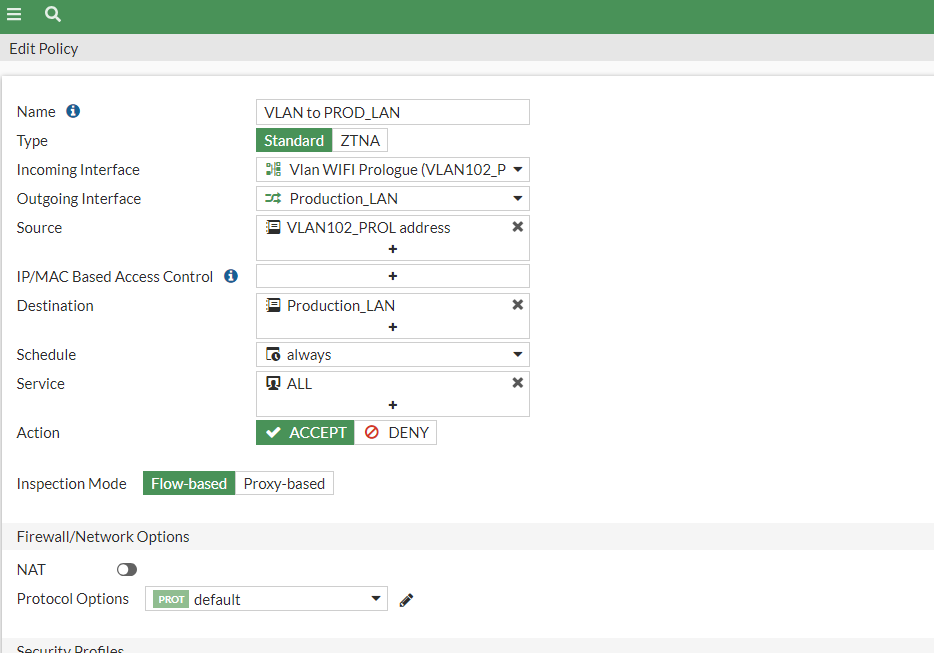
Task: Set Action to DENY
Action: pyautogui.click(x=396, y=433)
